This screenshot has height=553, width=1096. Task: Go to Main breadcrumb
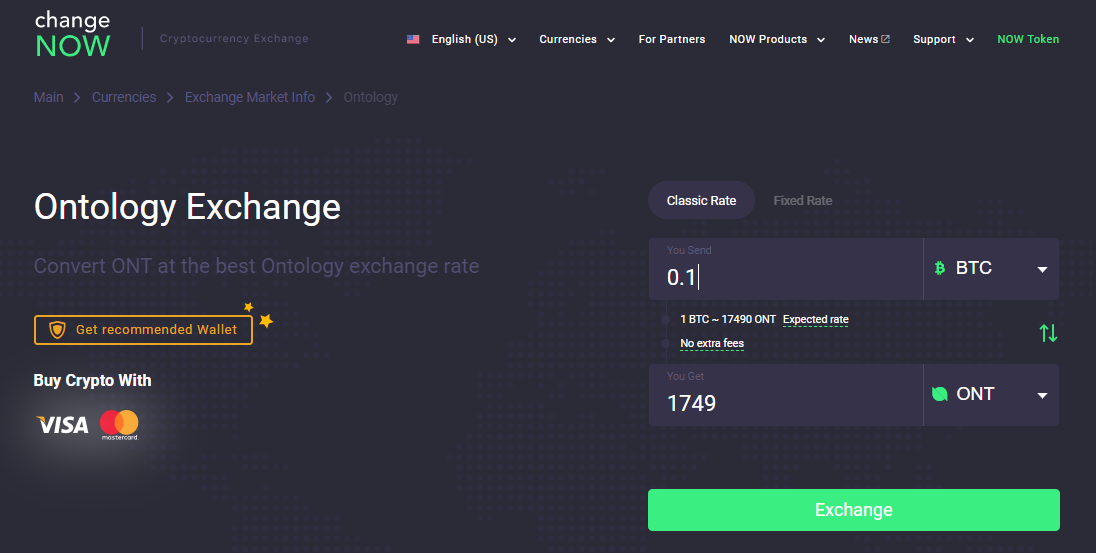(x=48, y=97)
